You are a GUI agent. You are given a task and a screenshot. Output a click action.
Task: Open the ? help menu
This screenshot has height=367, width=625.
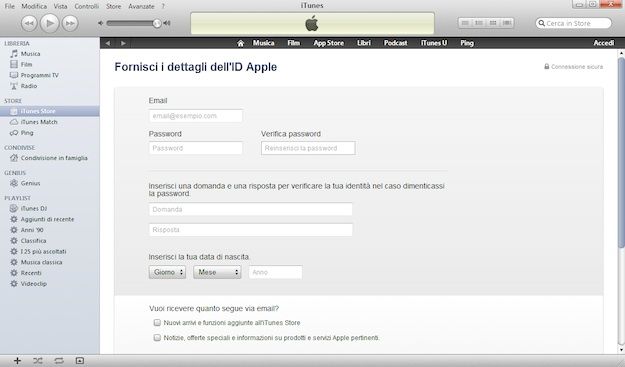point(163,6)
